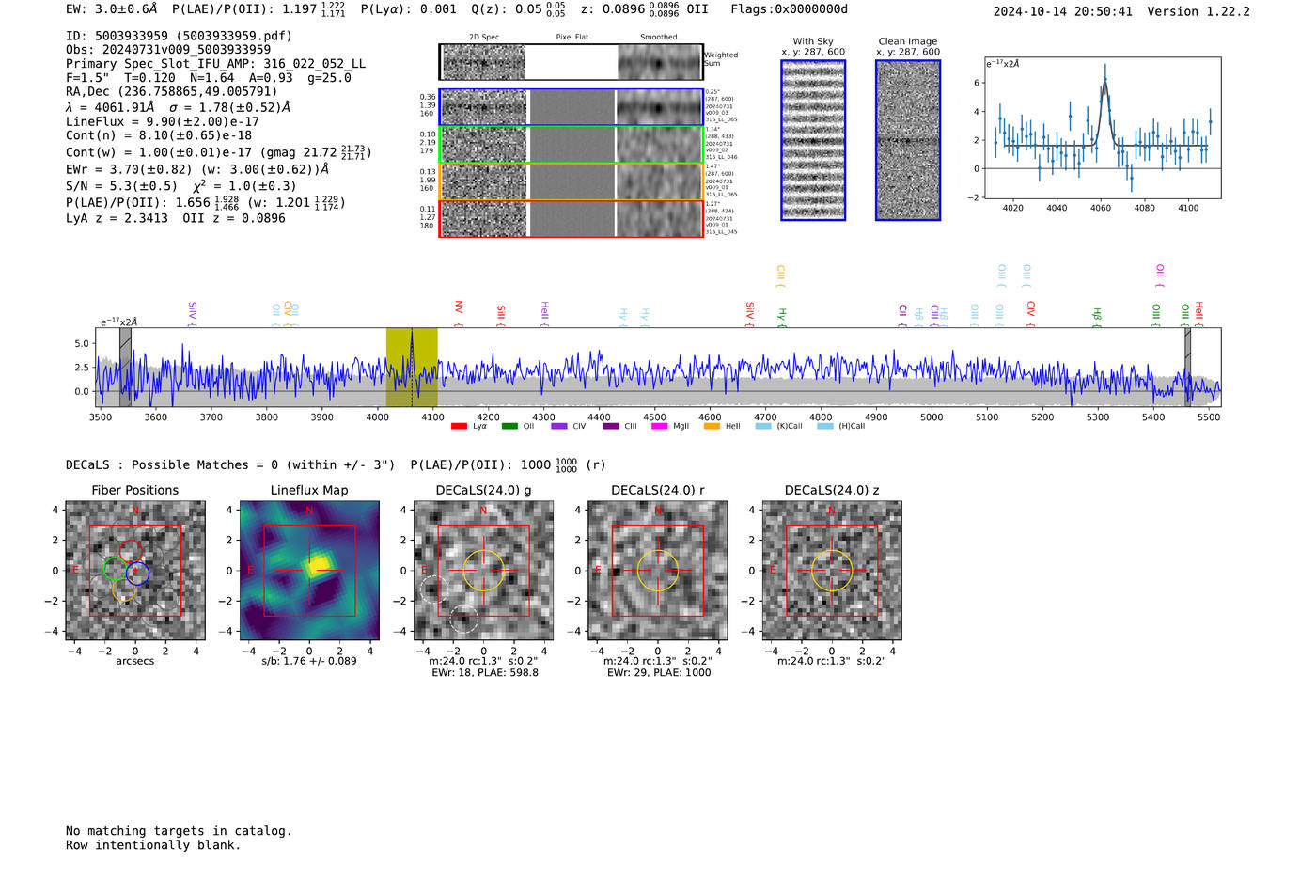The image size is (1316, 896).
Task: Select the blue-bordered 2D spectrum fiber row
Action: pos(572,107)
